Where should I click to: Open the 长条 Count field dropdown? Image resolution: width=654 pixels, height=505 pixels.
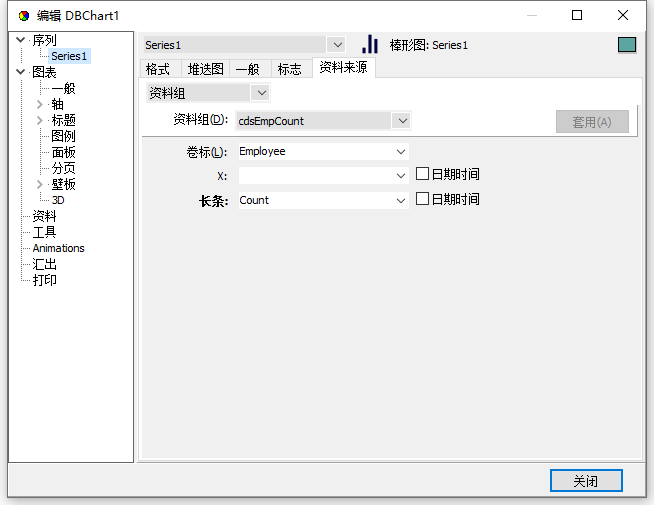point(401,201)
